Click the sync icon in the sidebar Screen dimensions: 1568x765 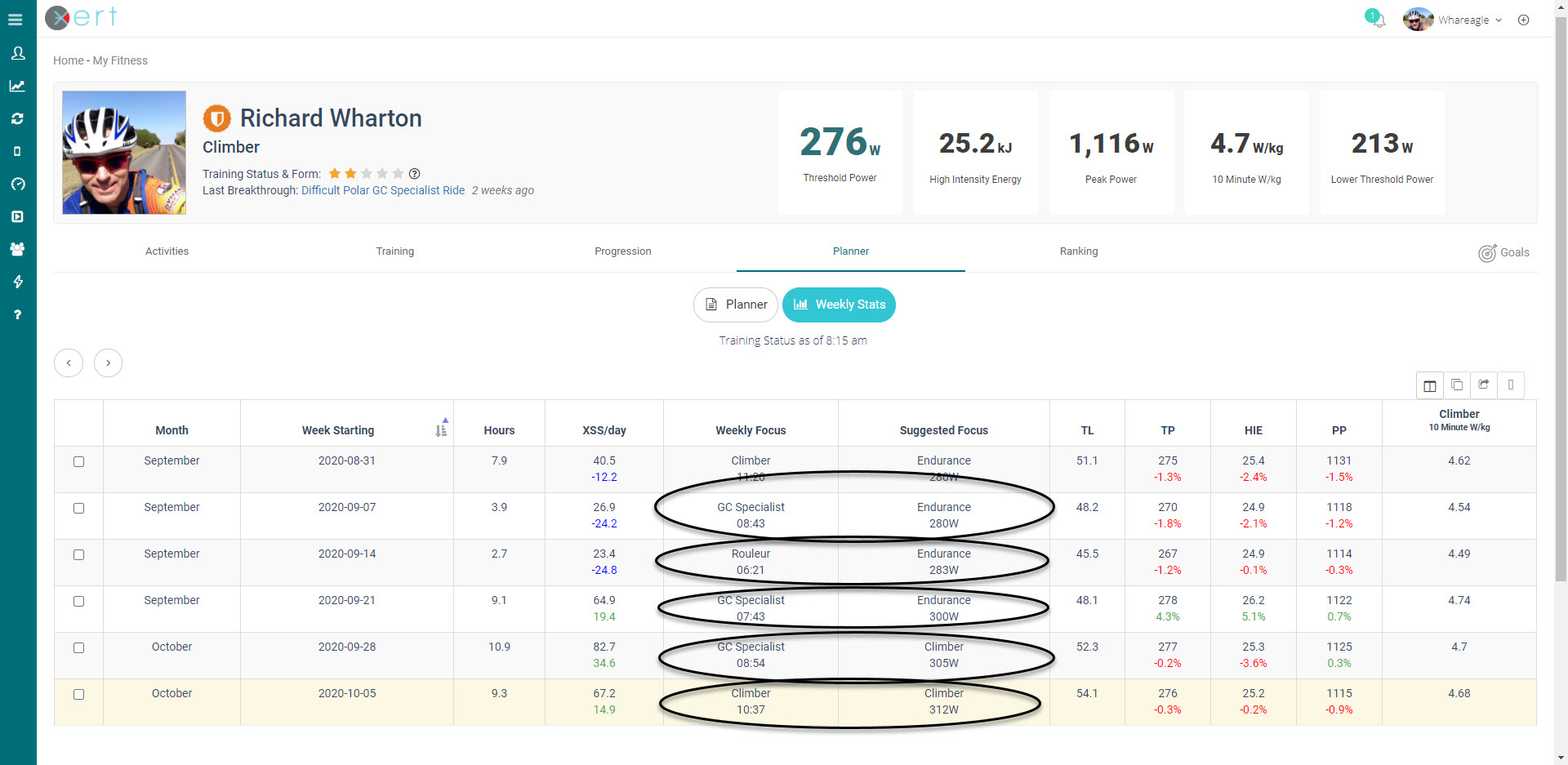coord(17,118)
